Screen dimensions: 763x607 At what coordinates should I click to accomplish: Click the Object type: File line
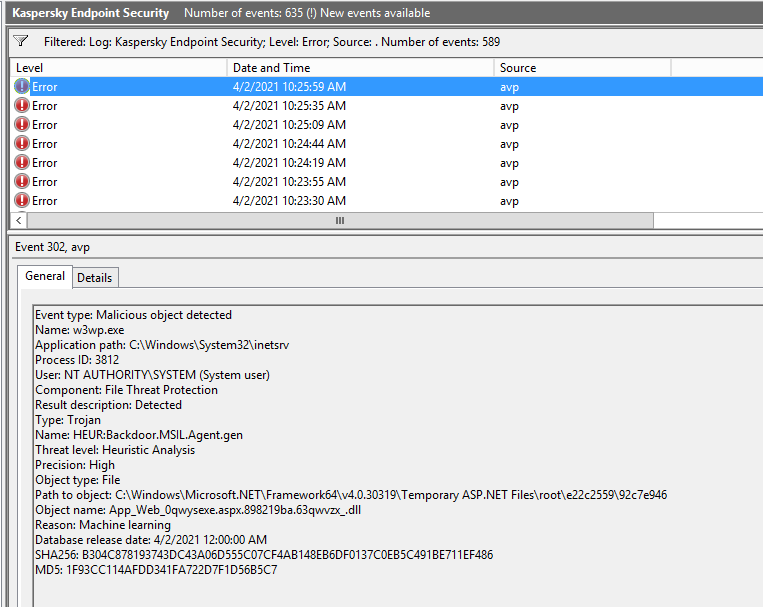point(77,480)
